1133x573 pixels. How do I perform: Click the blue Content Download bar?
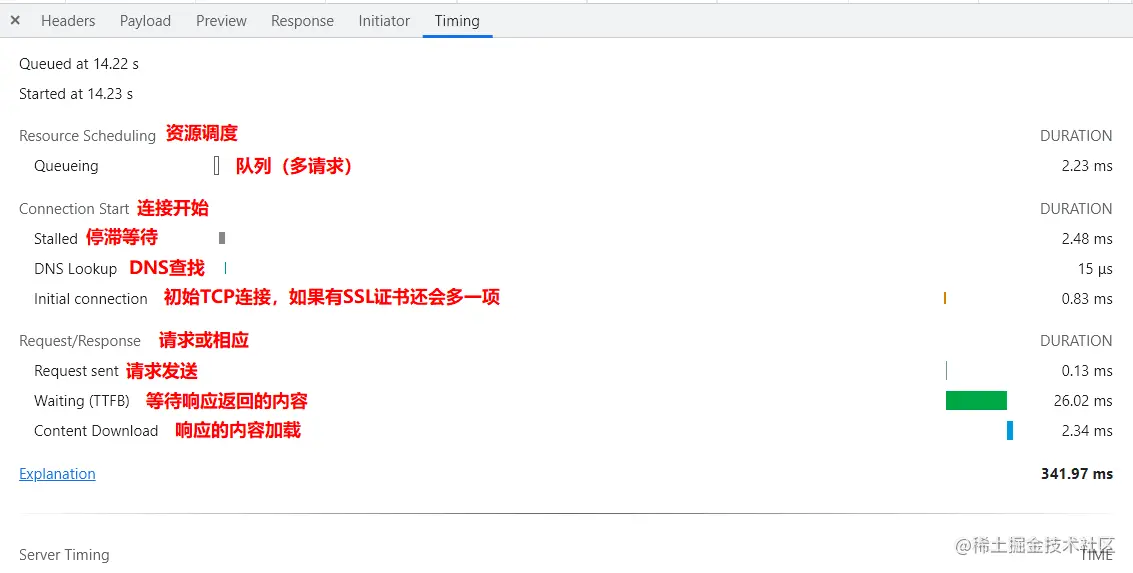coord(1010,431)
